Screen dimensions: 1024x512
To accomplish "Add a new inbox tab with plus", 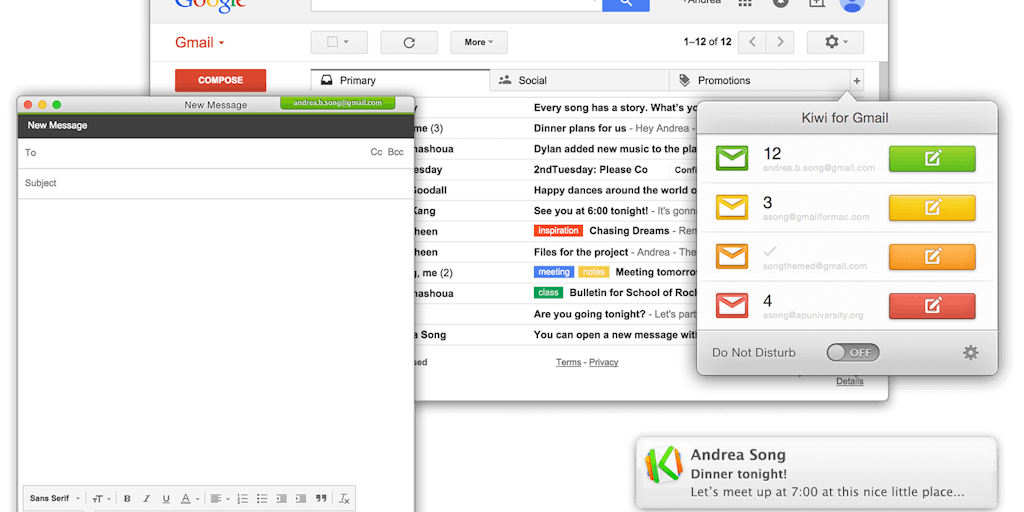I will click(857, 81).
